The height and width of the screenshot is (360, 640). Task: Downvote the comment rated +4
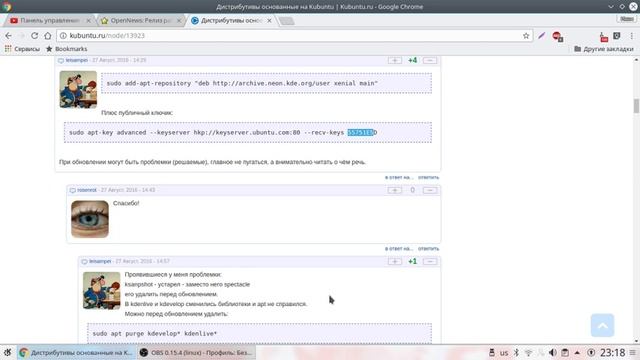point(430,60)
